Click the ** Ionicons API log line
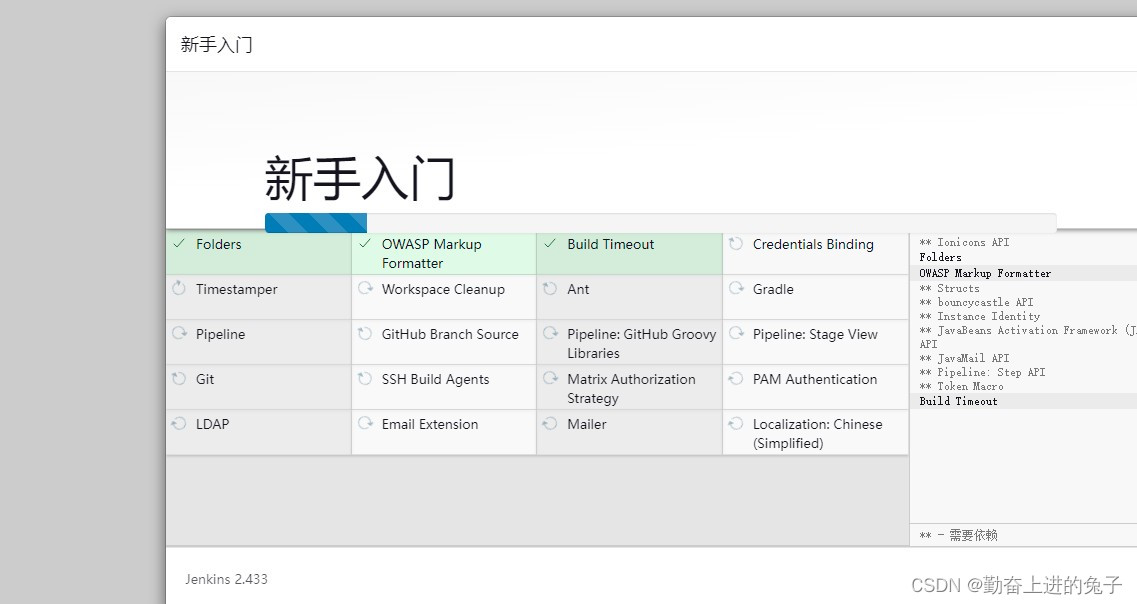 (x=964, y=242)
